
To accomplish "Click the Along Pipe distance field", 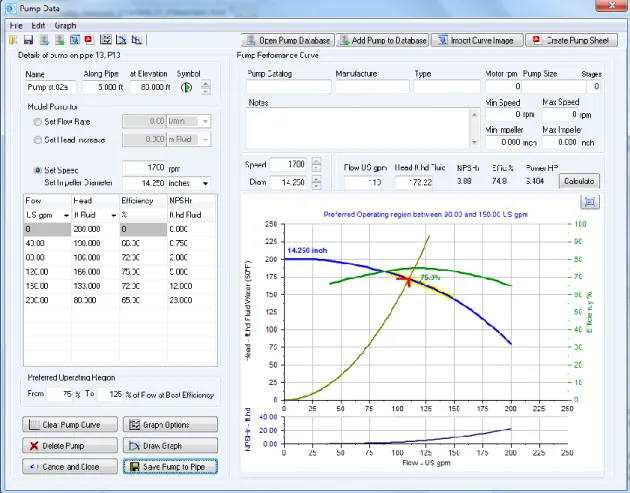I will (x=104, y=87).
